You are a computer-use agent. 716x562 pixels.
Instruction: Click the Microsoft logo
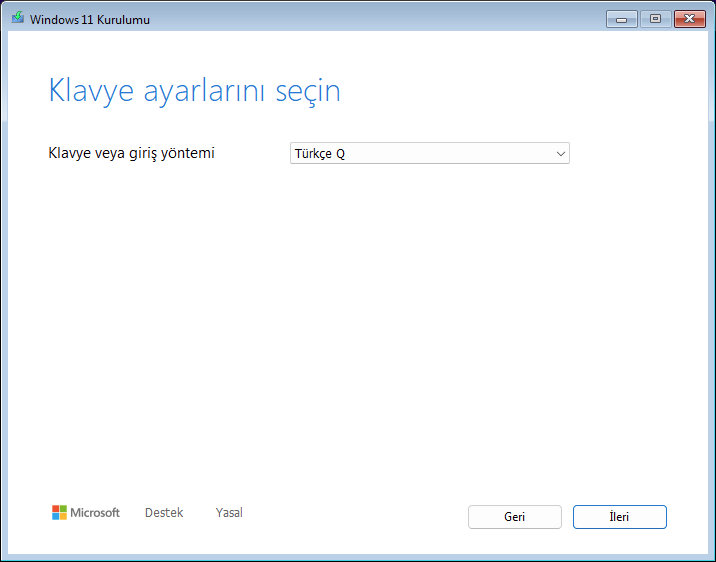tap(86, 513)
